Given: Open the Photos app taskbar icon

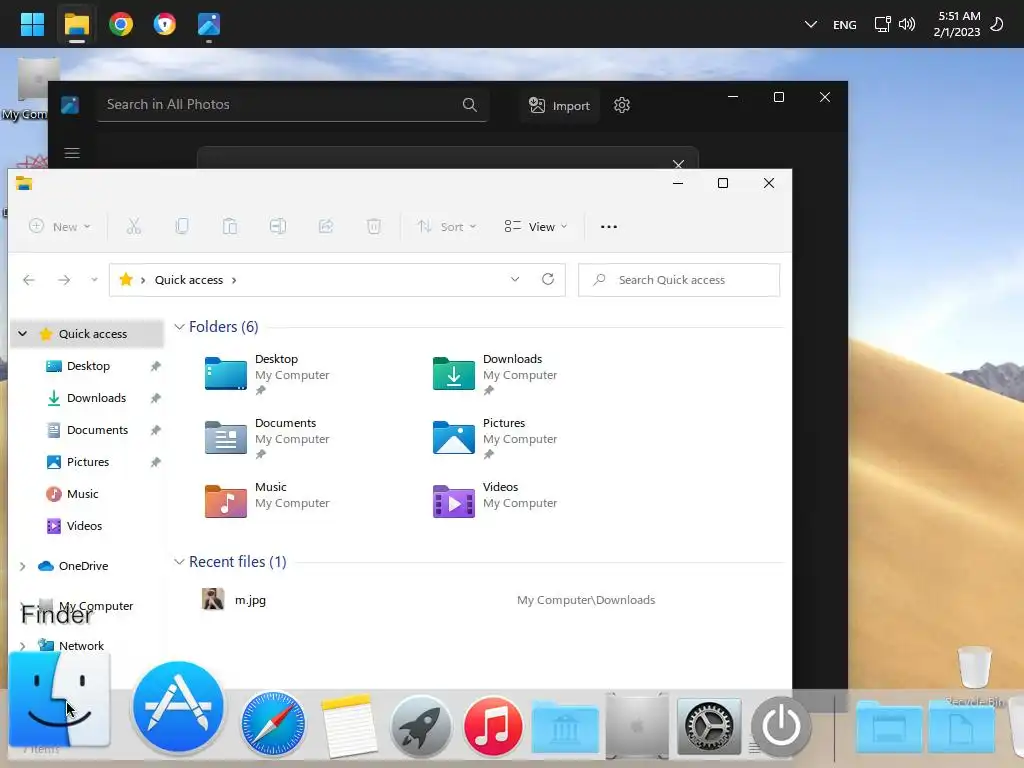Looking at the screenshot, I should point(209,24).
